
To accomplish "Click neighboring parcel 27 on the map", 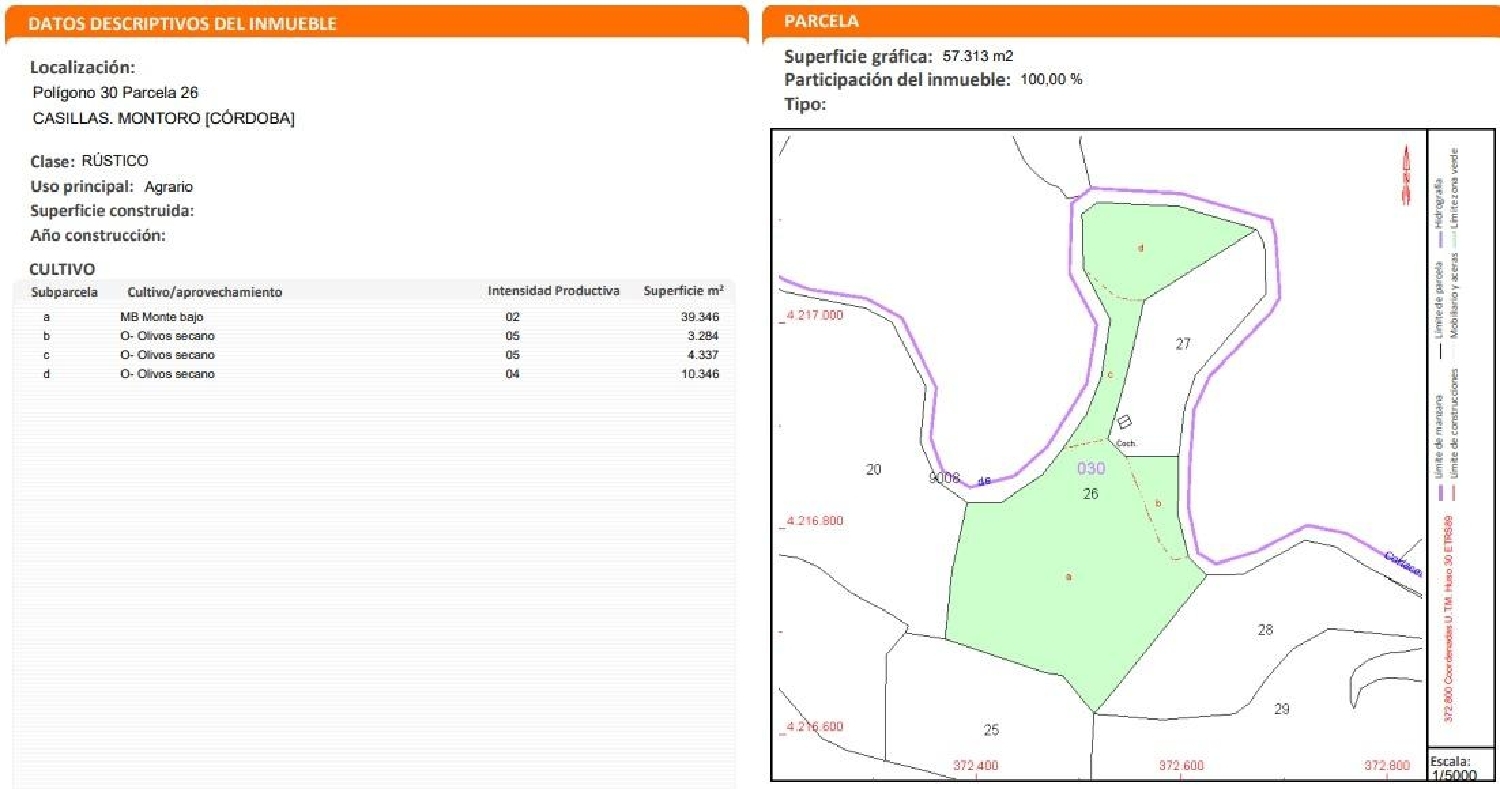I will point(1183,344).
